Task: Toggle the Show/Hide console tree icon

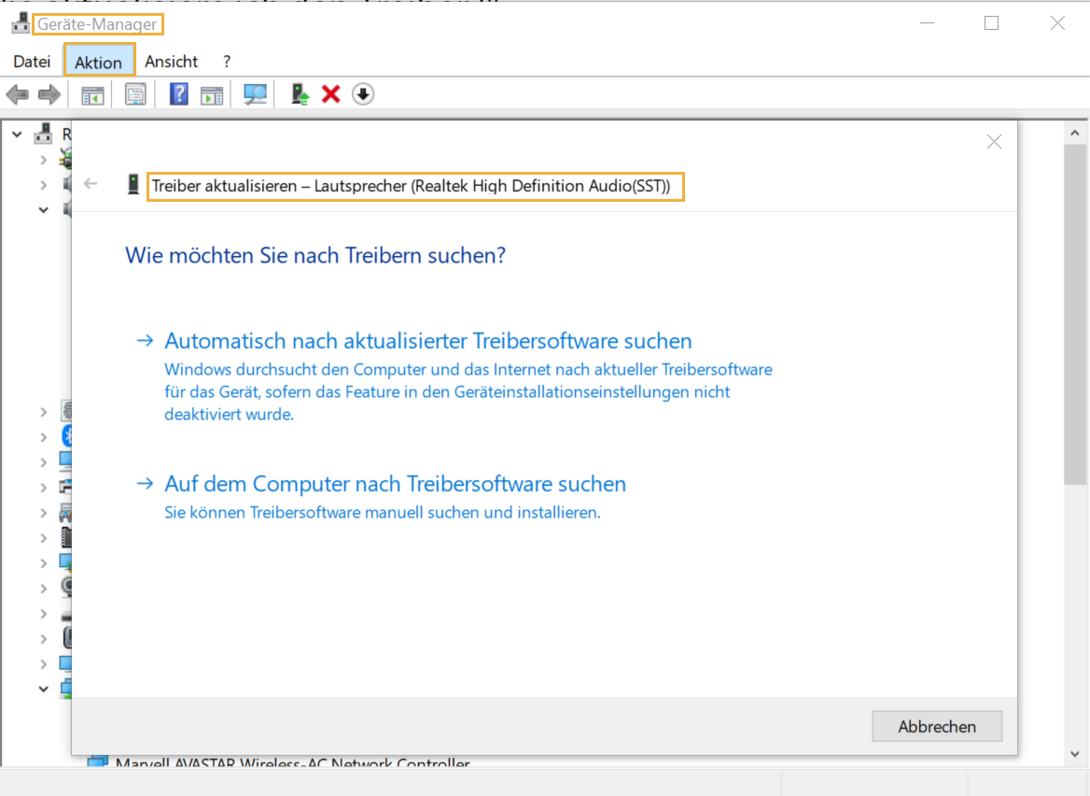Action: point(91,93)
